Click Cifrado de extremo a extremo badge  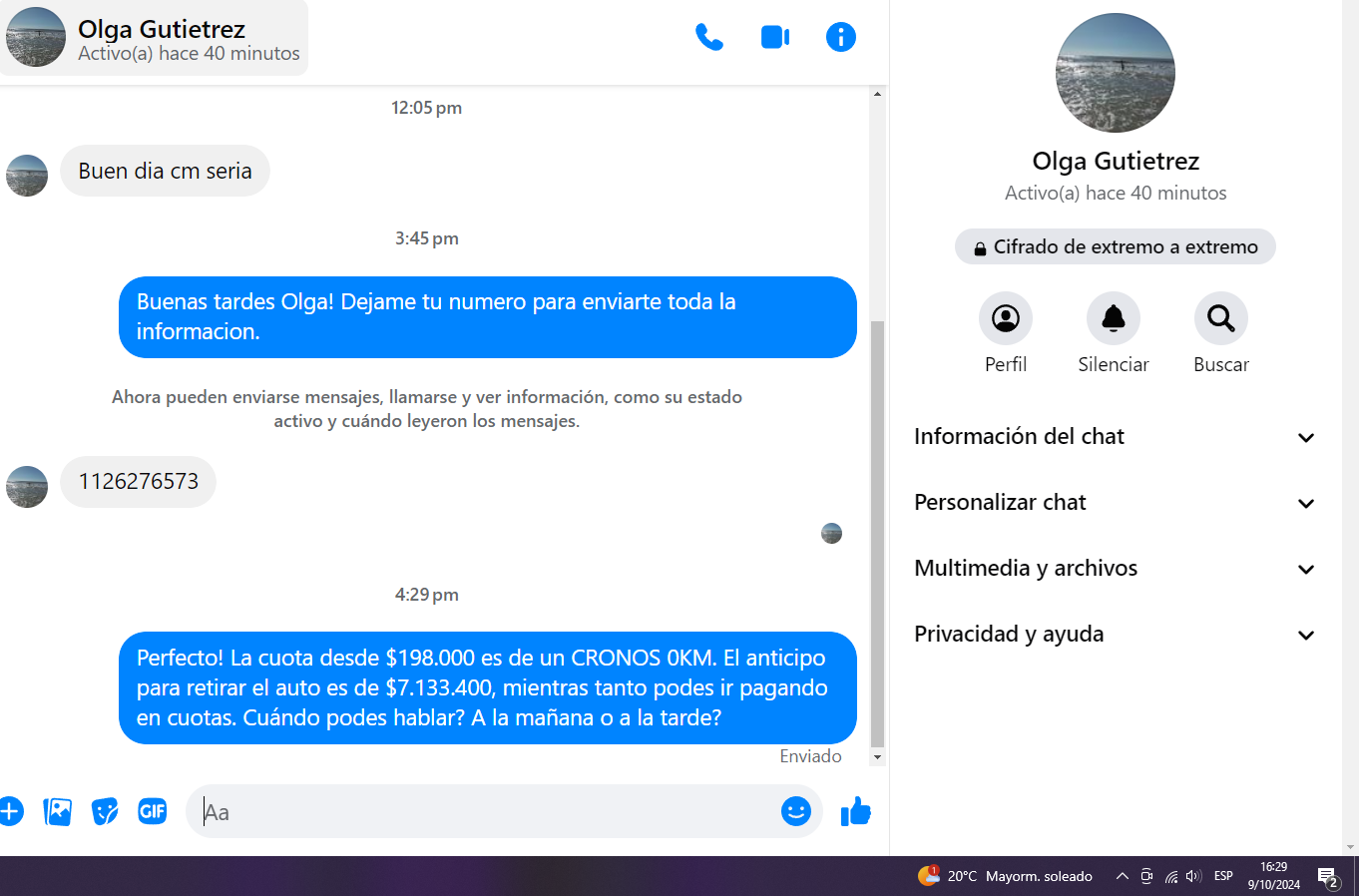click(1115, 247)
